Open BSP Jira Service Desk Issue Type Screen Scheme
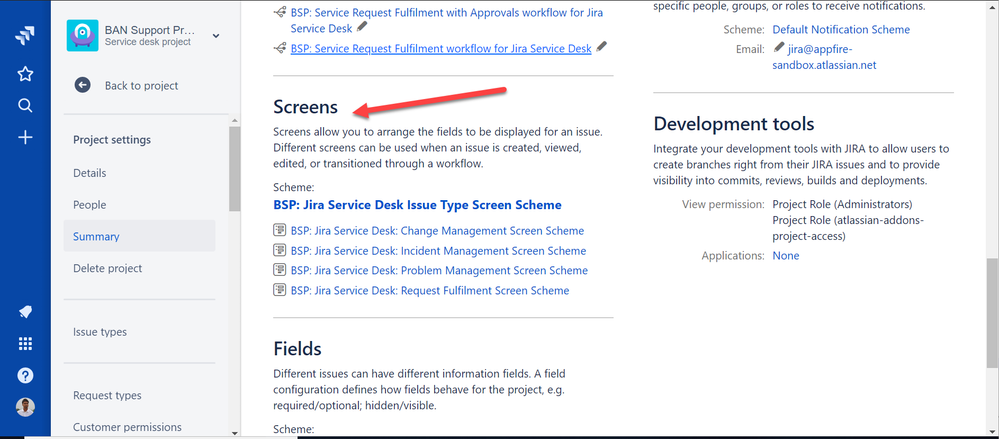Screen dimensions: 999x439 pos(417,205)
